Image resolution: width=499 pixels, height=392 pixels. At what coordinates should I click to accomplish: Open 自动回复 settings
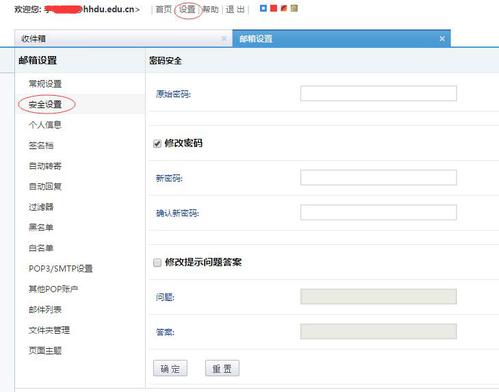(45, 186)
